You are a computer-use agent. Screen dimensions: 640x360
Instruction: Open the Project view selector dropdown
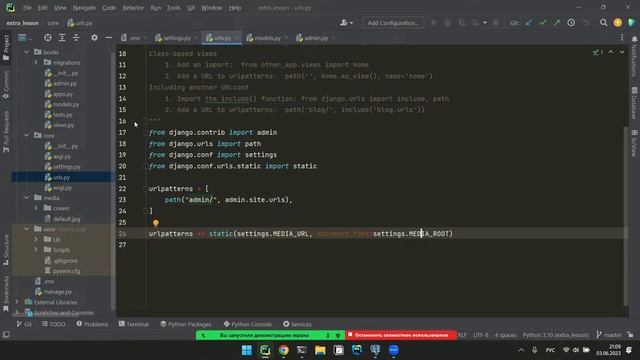click(25, 38)
